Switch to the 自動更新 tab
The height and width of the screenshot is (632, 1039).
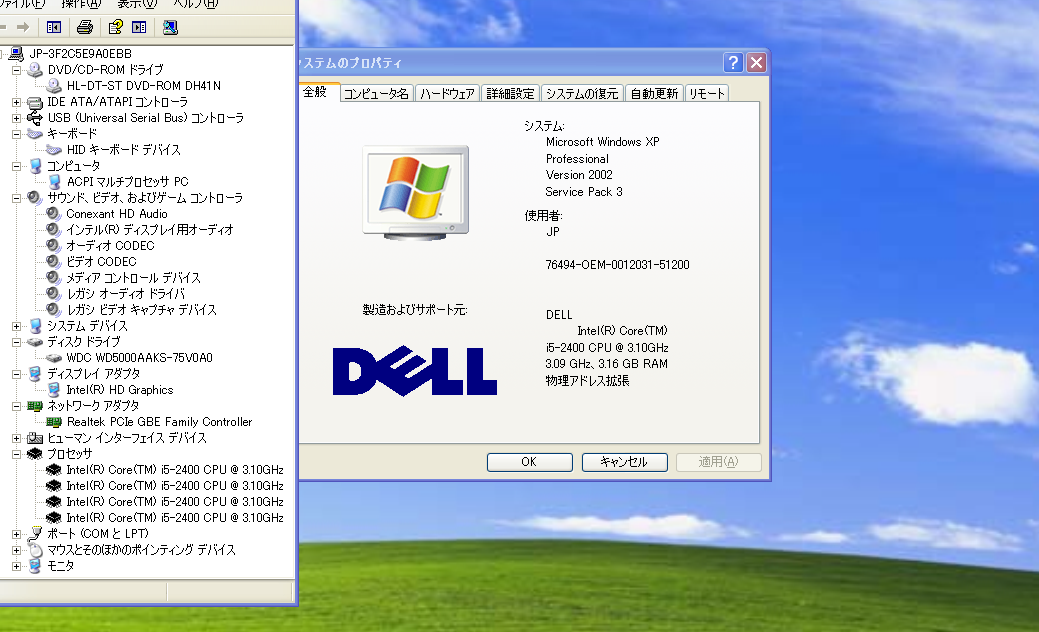click(654, 94)
